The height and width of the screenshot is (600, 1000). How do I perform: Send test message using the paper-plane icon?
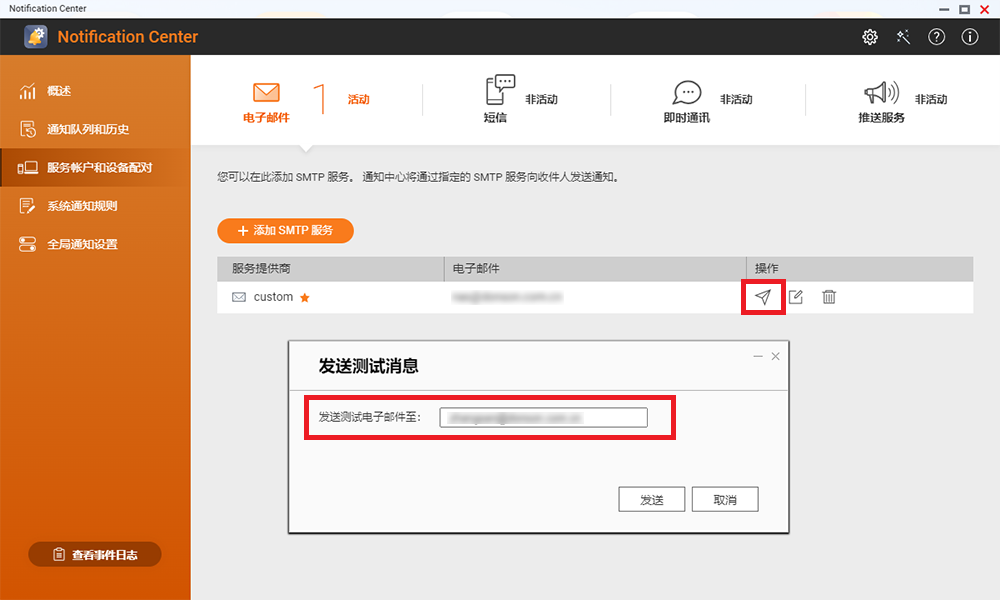pos(762,297)
